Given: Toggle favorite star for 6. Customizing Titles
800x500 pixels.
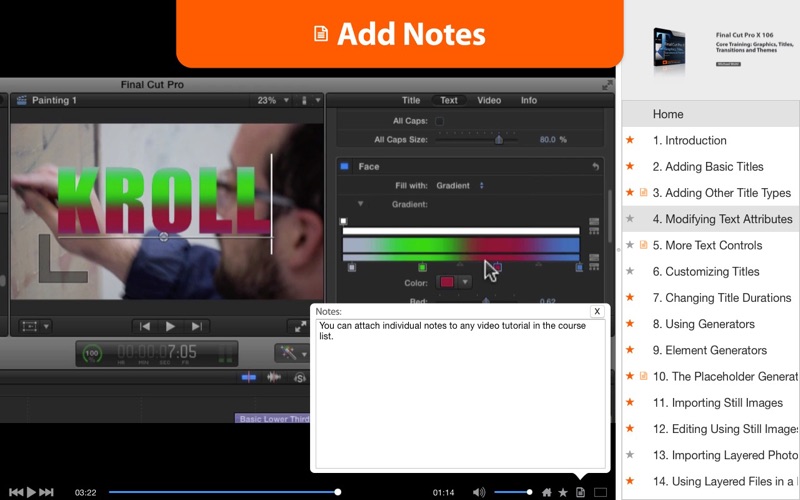Looking at the screenshot, I should [x=630, y=271].
